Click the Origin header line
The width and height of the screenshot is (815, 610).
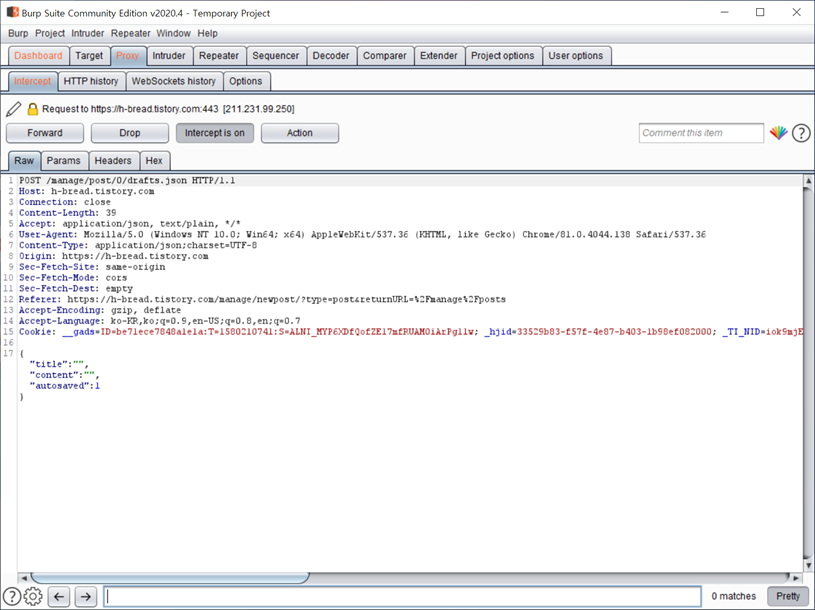(x=114, y=256)
